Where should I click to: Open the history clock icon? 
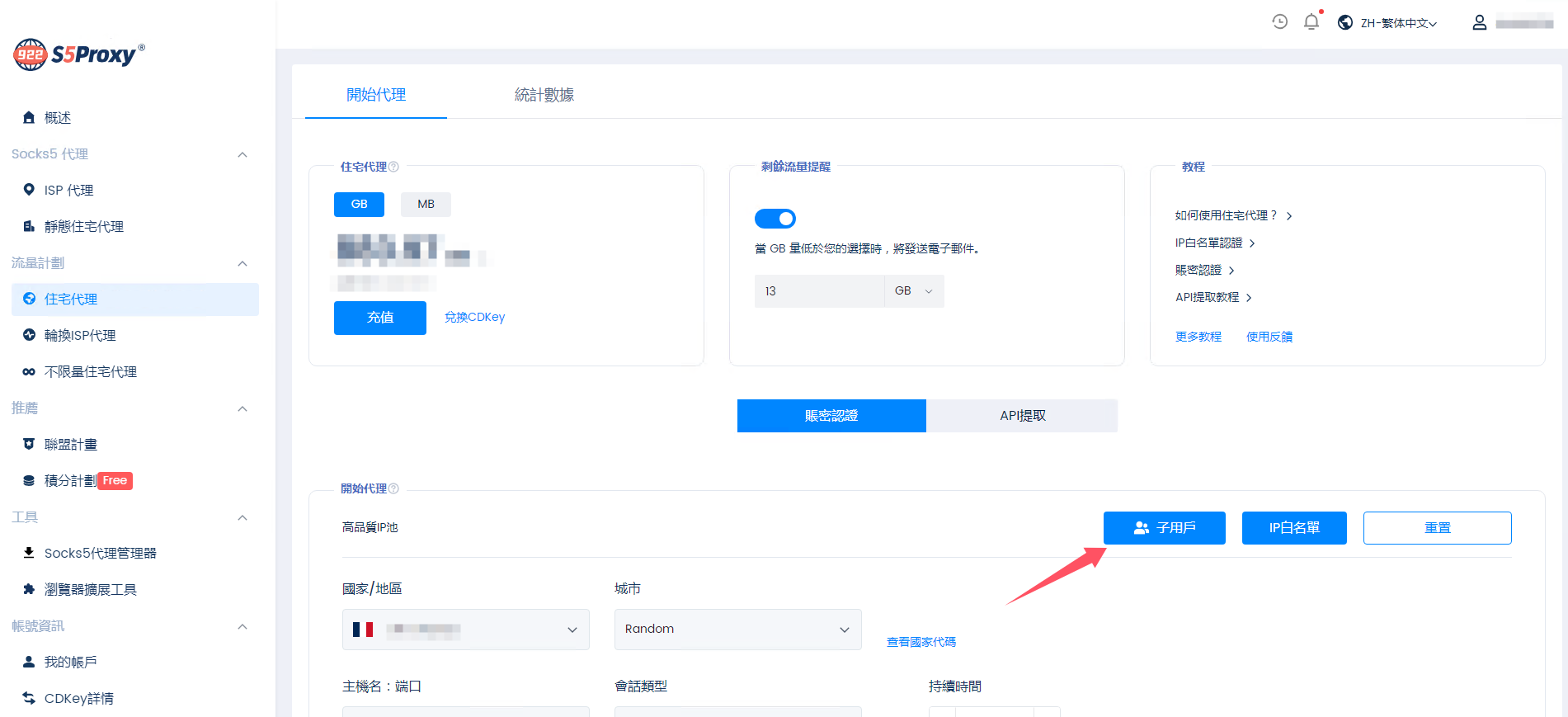[x=1279, y=22]
